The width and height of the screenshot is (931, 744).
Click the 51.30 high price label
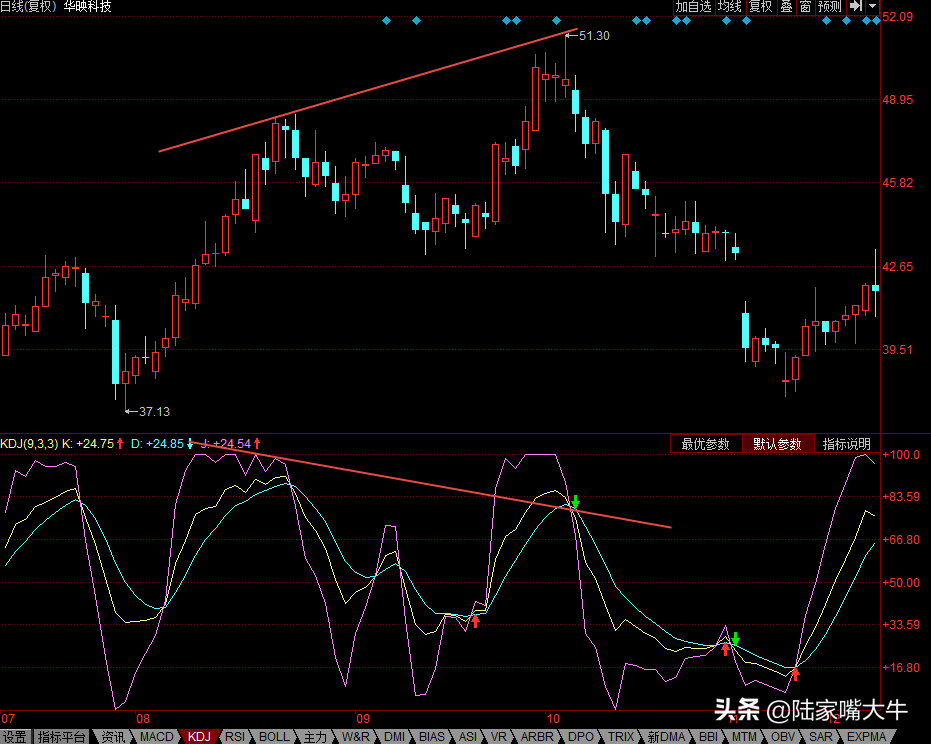(594, 36)
